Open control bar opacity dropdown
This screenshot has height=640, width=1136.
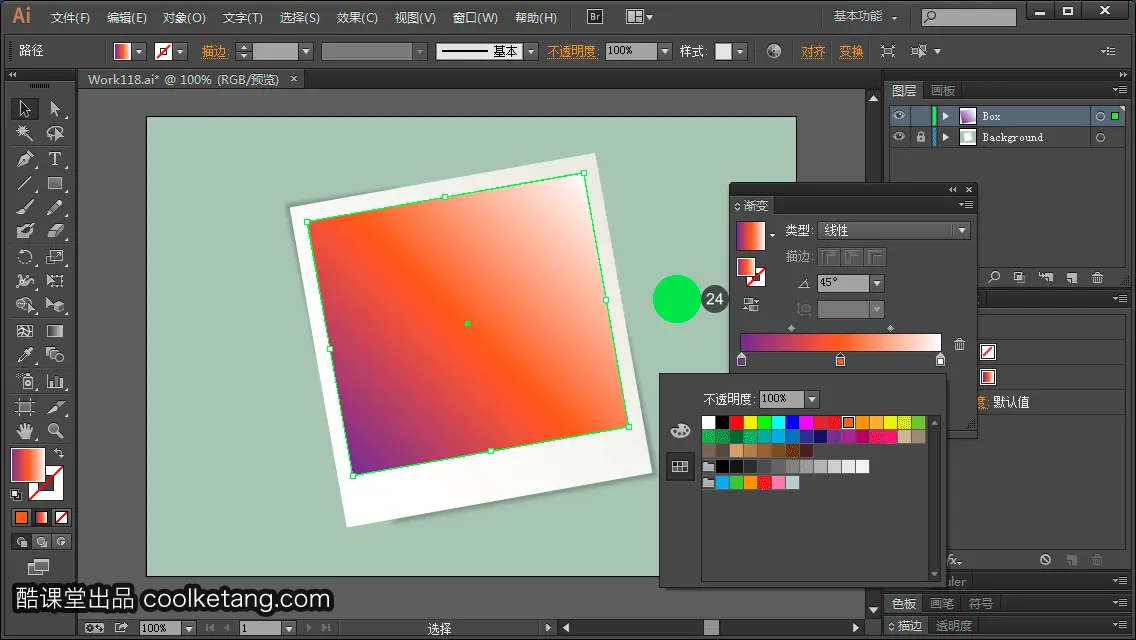coord(665,51)
